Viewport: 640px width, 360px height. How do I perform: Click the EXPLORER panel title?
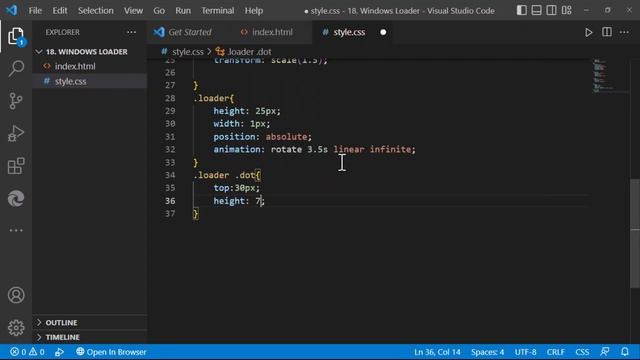[x=62, y=32]
